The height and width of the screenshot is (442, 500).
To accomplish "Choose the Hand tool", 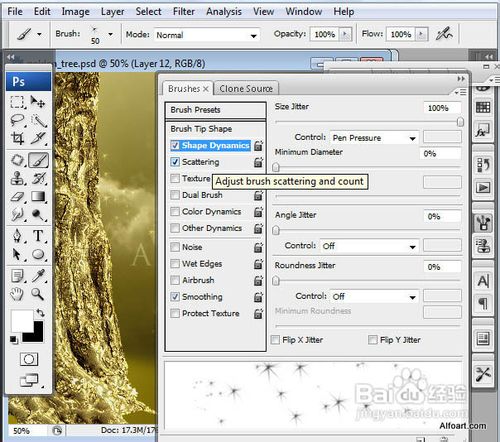I will coord(17,294).
